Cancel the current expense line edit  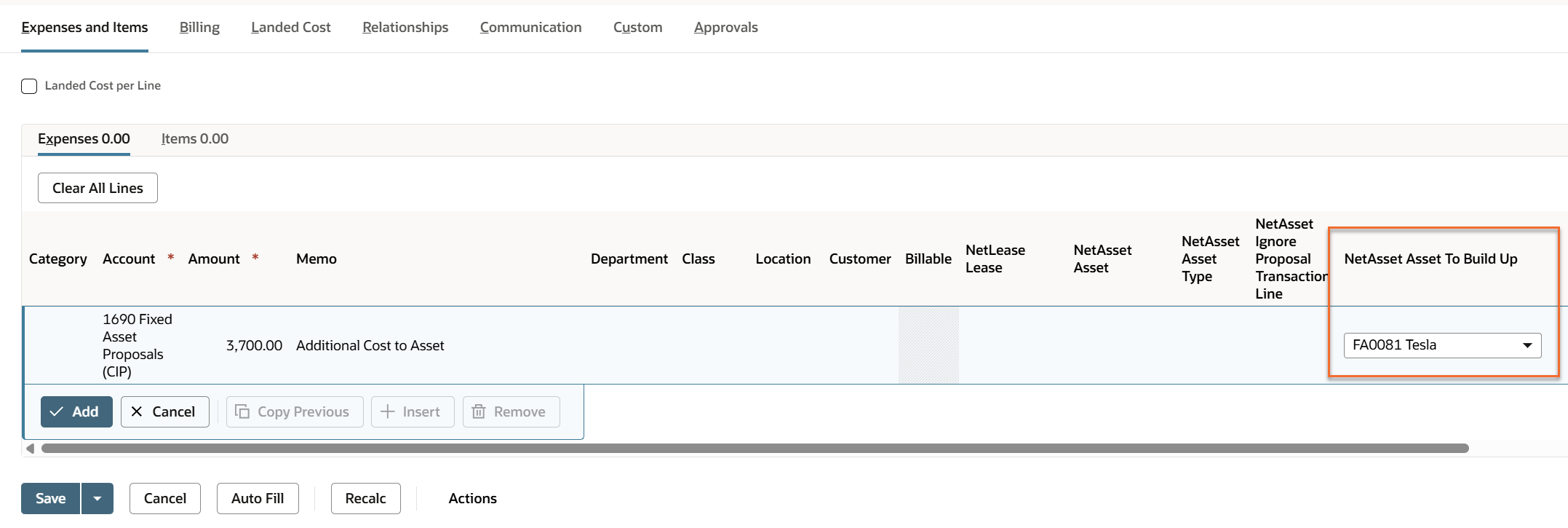[164, 411]
